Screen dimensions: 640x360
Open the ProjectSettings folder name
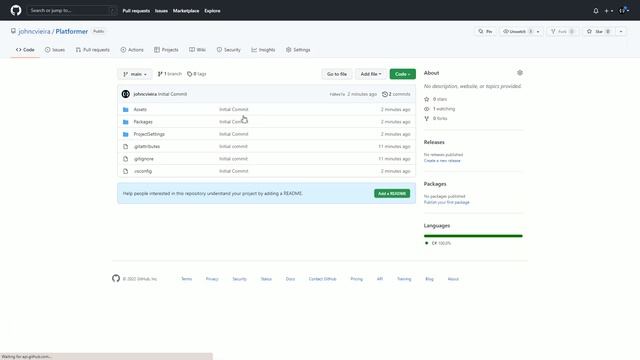pyautogui.click(x=149, y=134)
